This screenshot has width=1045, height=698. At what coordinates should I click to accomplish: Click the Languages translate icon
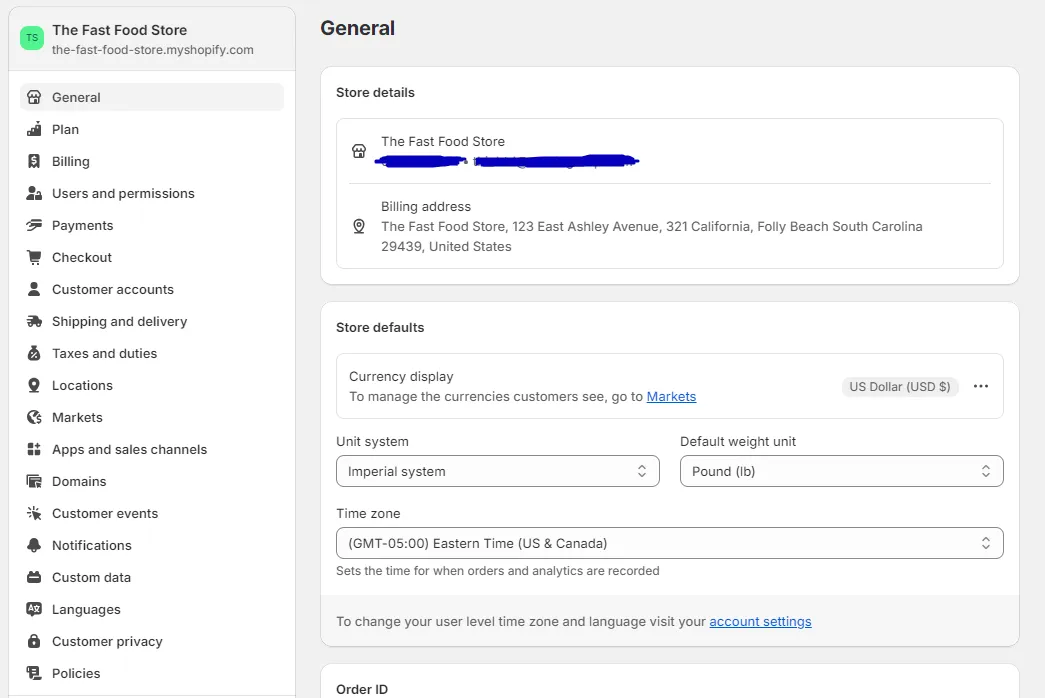pyautogui.click(x=34, y=609)
